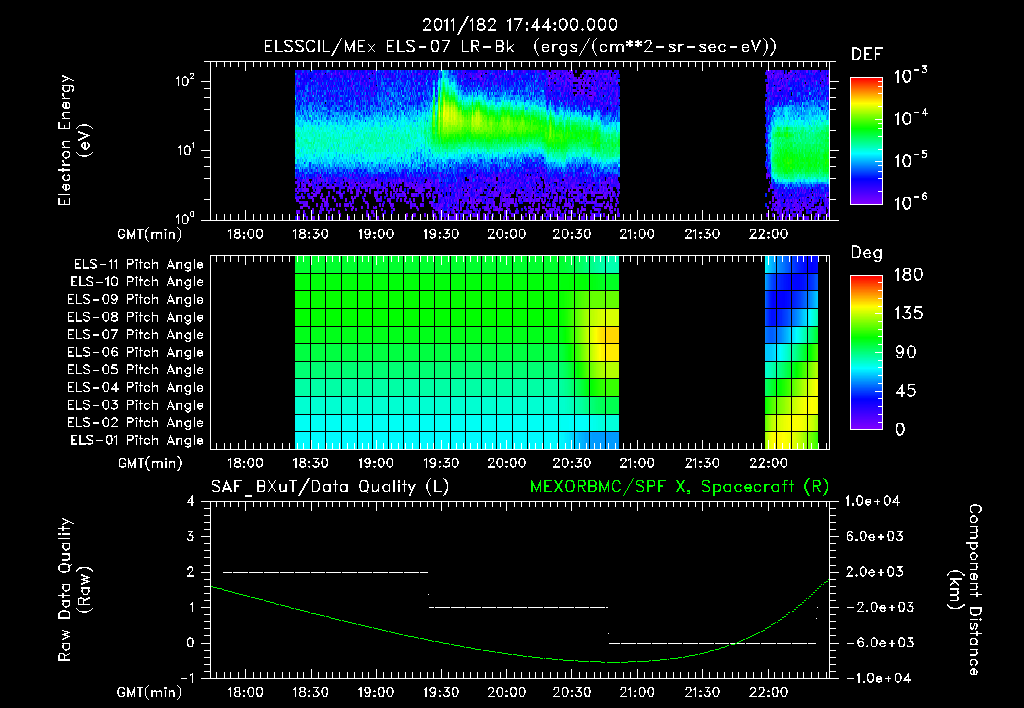
Task: Click the Electron Energy (eV) axis label
Action: coord(74,140)
